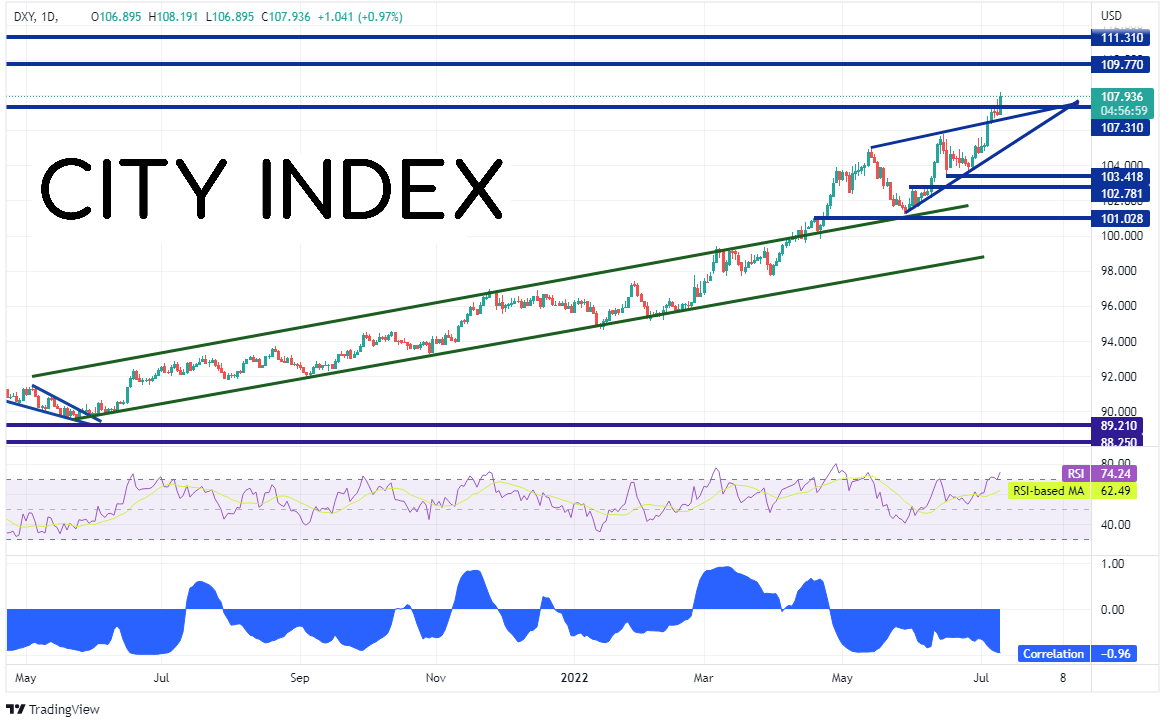Click the RSI value 74.24 badge
This screenshot has width=1169, height=727.
coord(1113,473)
